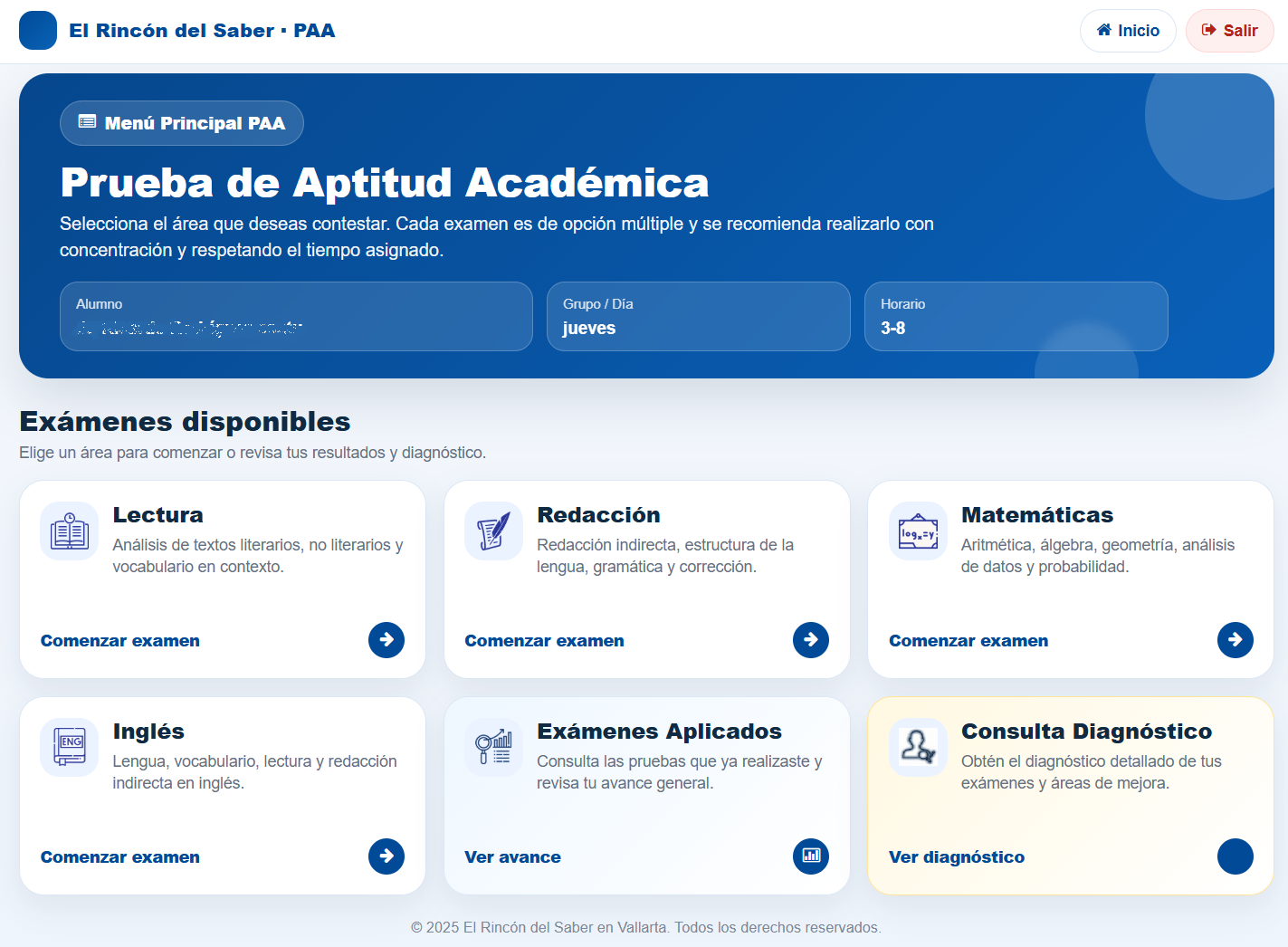
Task: Open the Inicio home button
Action: (x=1128, y=31)
